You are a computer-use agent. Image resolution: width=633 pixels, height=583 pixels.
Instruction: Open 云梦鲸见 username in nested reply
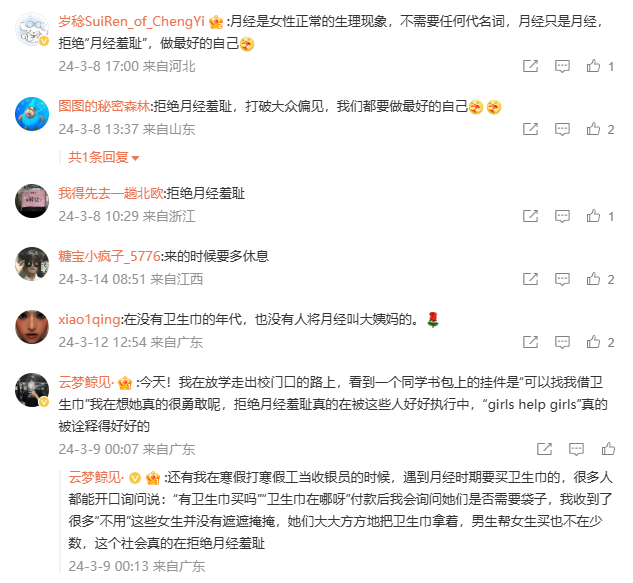tap(96, 478)
